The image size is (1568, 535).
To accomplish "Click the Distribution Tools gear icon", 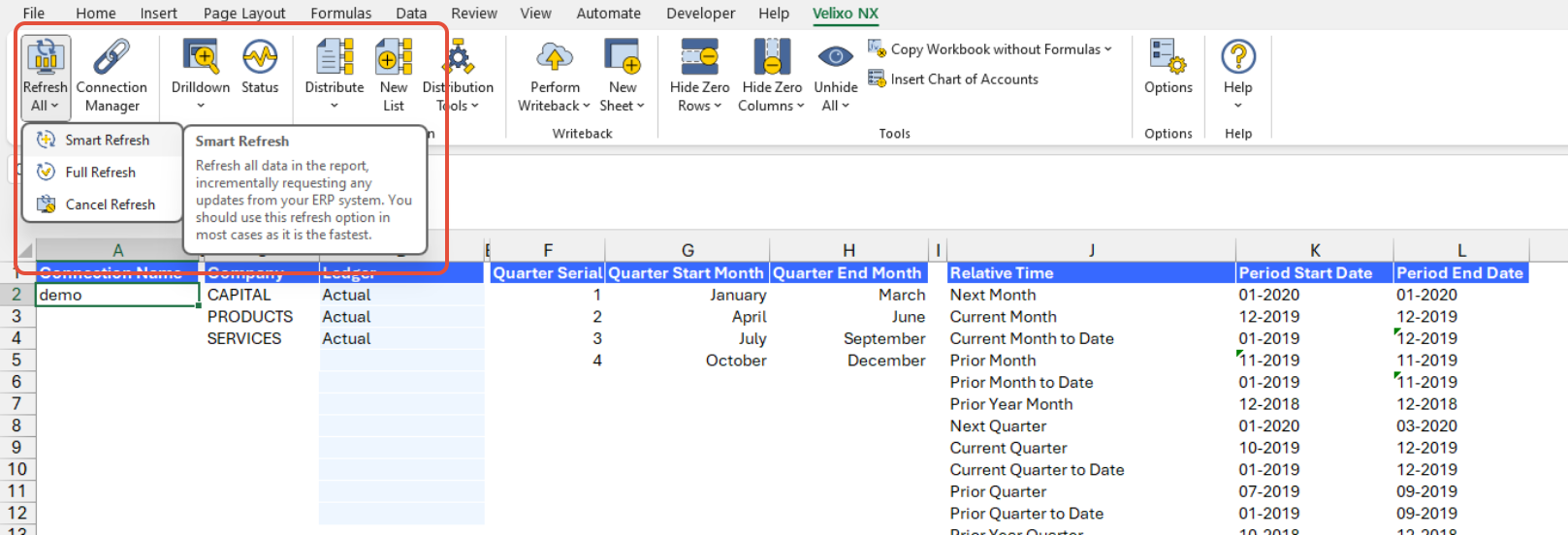I will click(458, 57).
